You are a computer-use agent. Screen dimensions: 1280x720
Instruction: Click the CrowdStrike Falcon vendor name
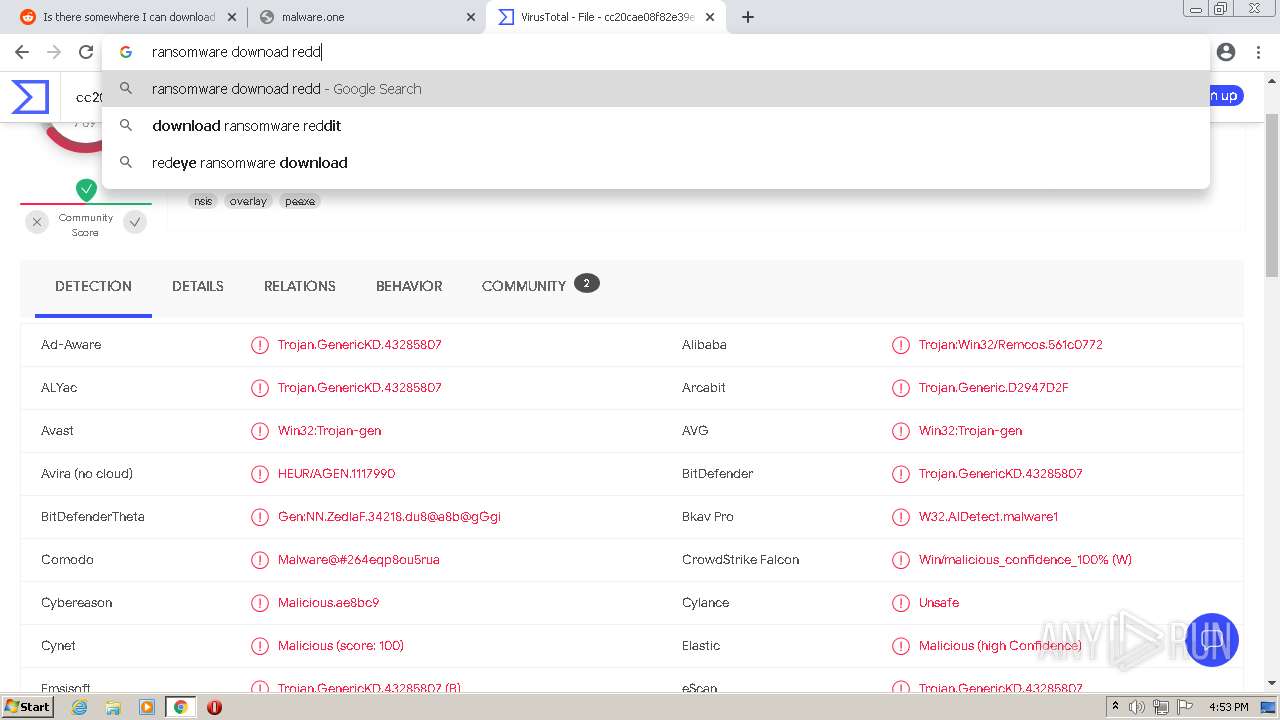[x=740, y=560]
